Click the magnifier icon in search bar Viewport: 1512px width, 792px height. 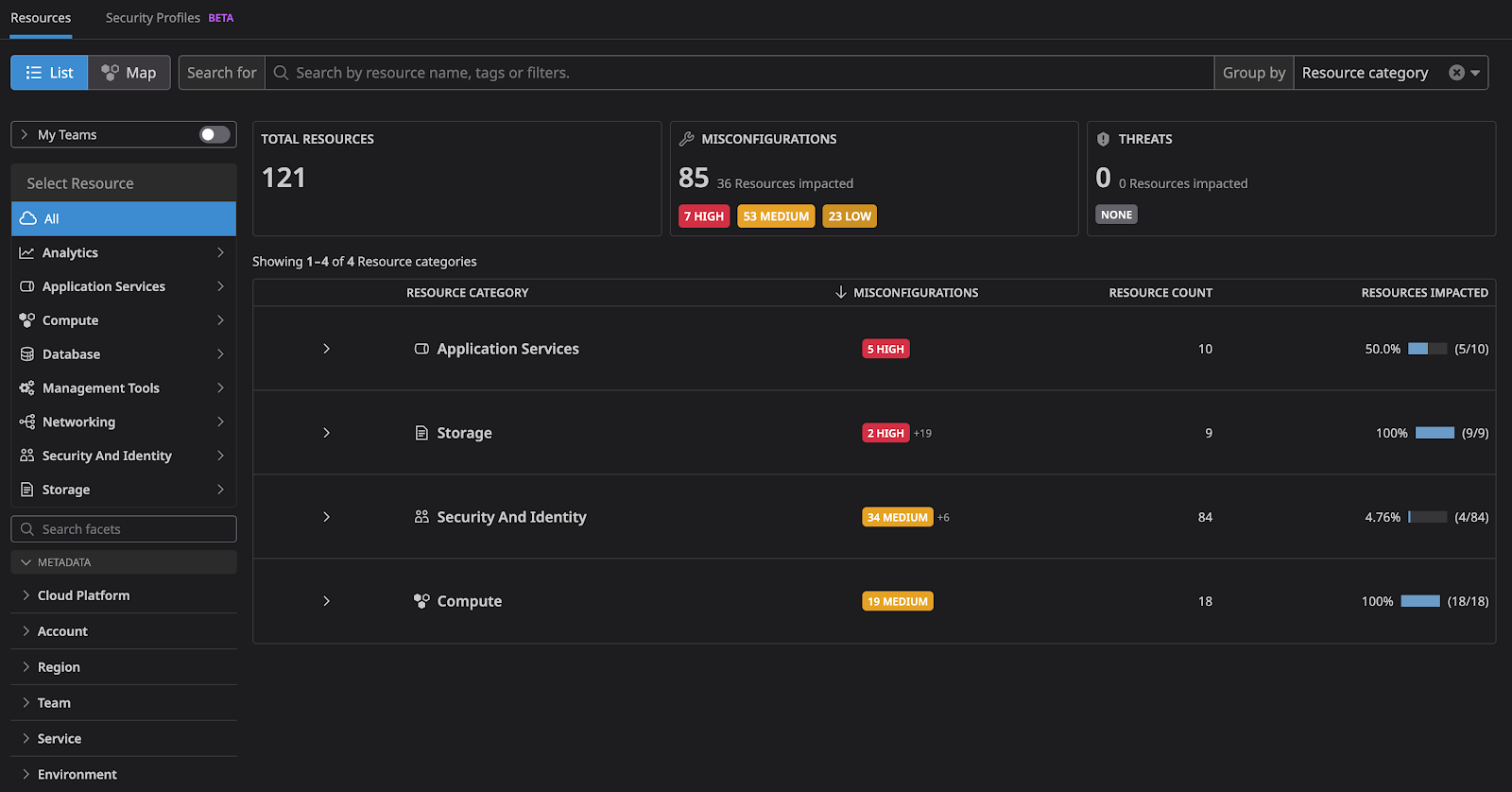click(x=281, y=73)
